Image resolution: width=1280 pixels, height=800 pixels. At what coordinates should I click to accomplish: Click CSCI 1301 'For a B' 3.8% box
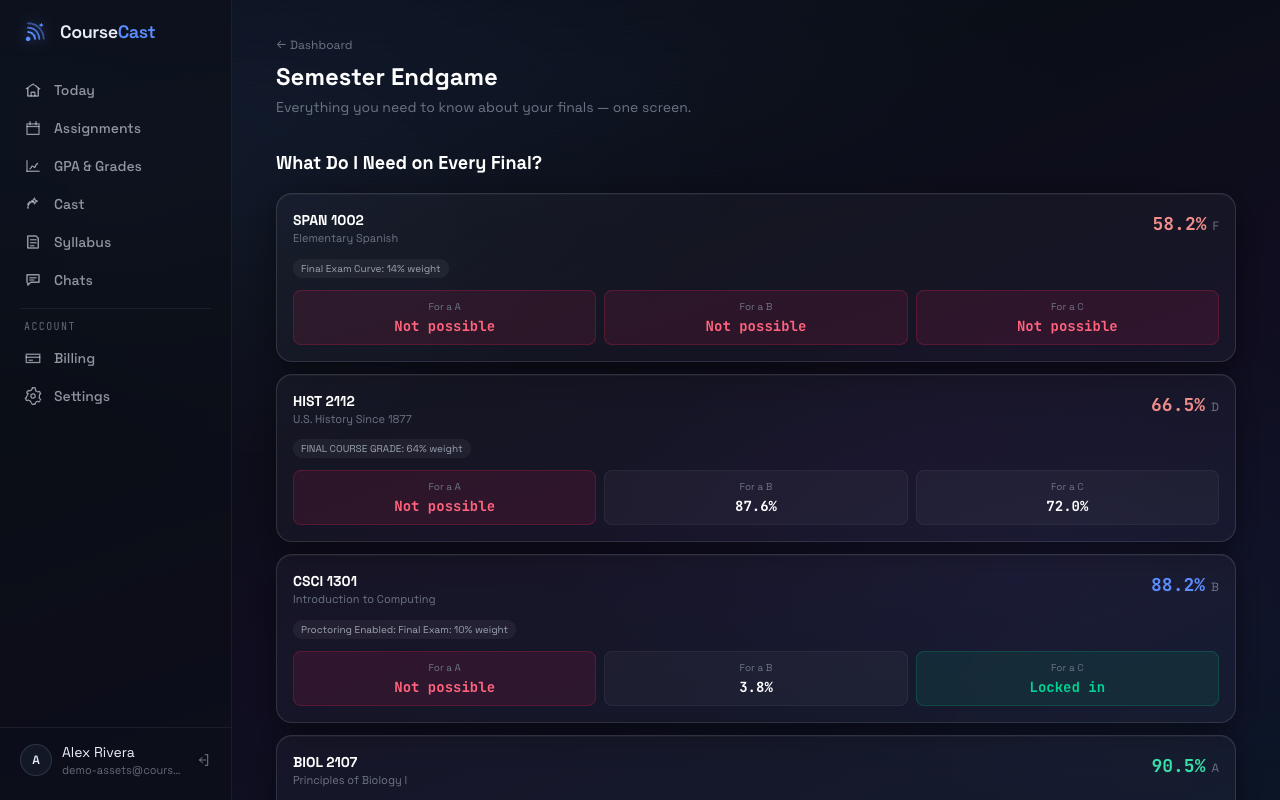click(756, 678)
